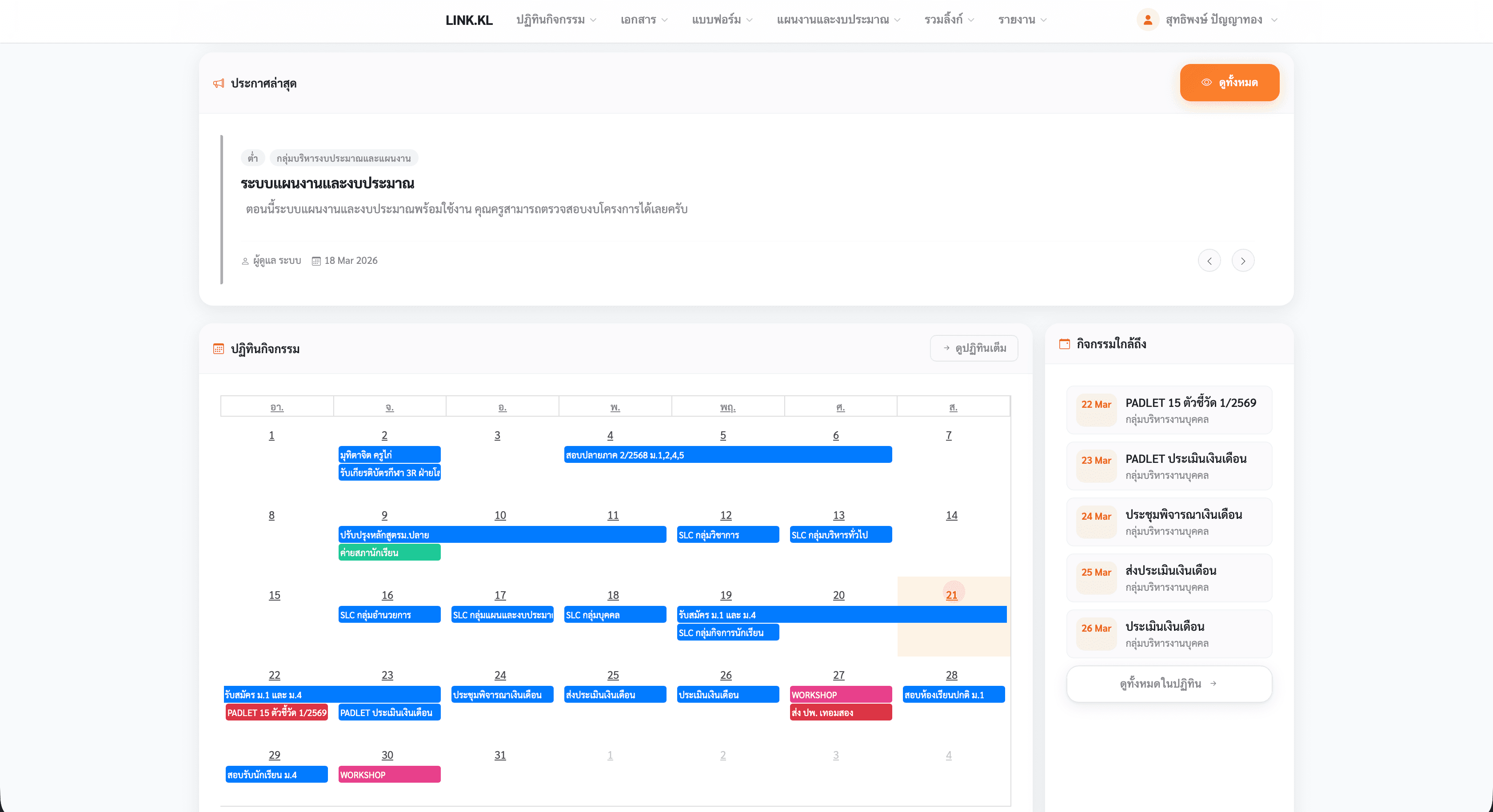The height and width of the screenshot is (812, 1493).
Task: Select highlighted date 21 in calendar
Action: pos(952,595)
